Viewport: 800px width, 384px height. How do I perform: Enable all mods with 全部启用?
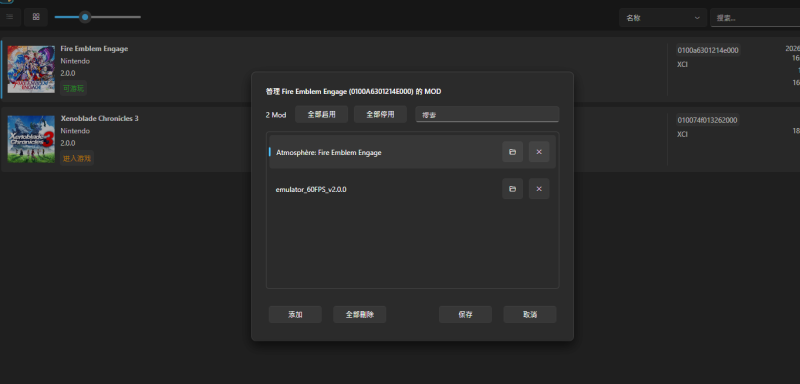click(x=321, y=114)
